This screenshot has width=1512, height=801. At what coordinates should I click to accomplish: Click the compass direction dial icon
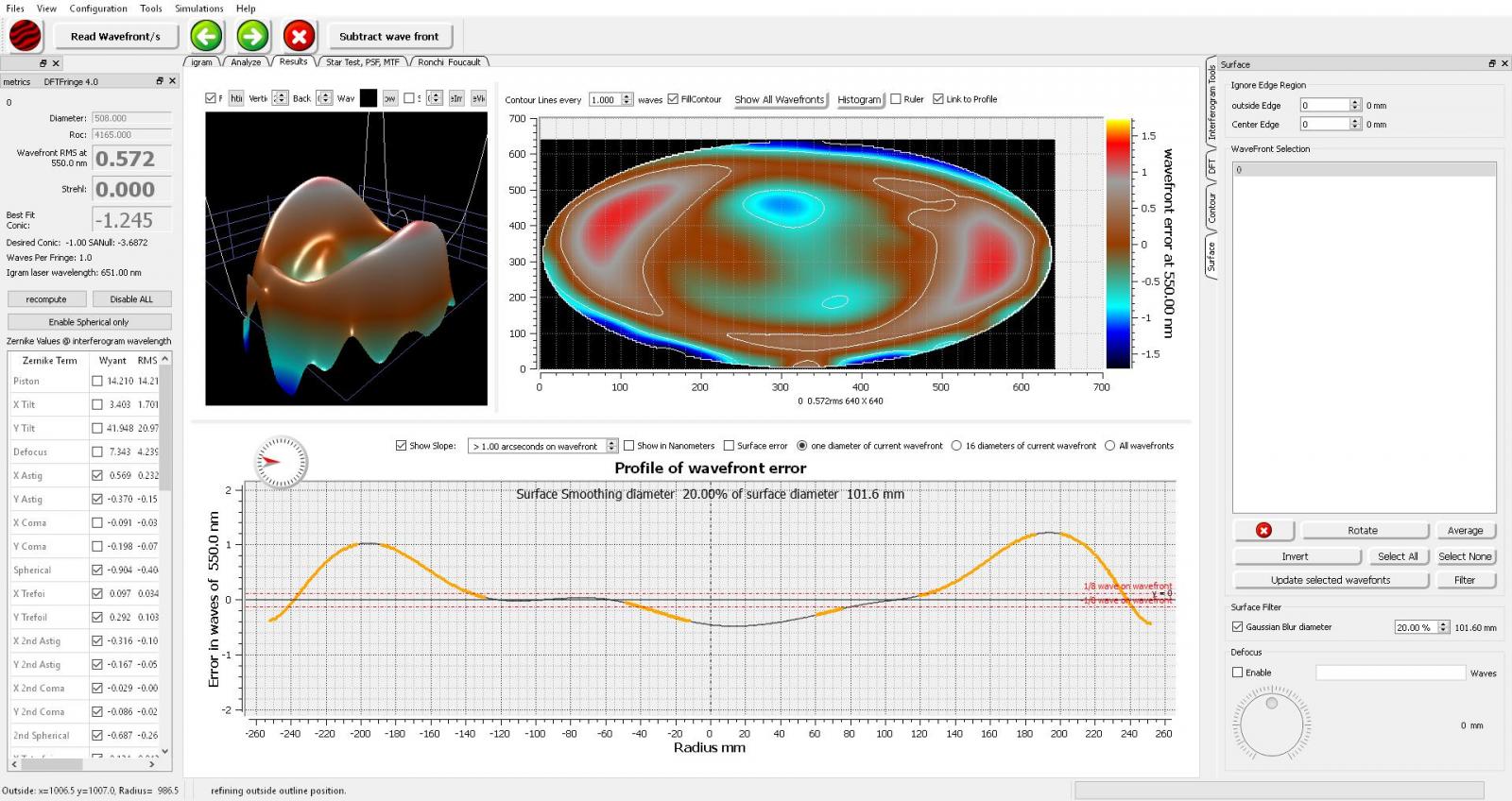[282, 462]
